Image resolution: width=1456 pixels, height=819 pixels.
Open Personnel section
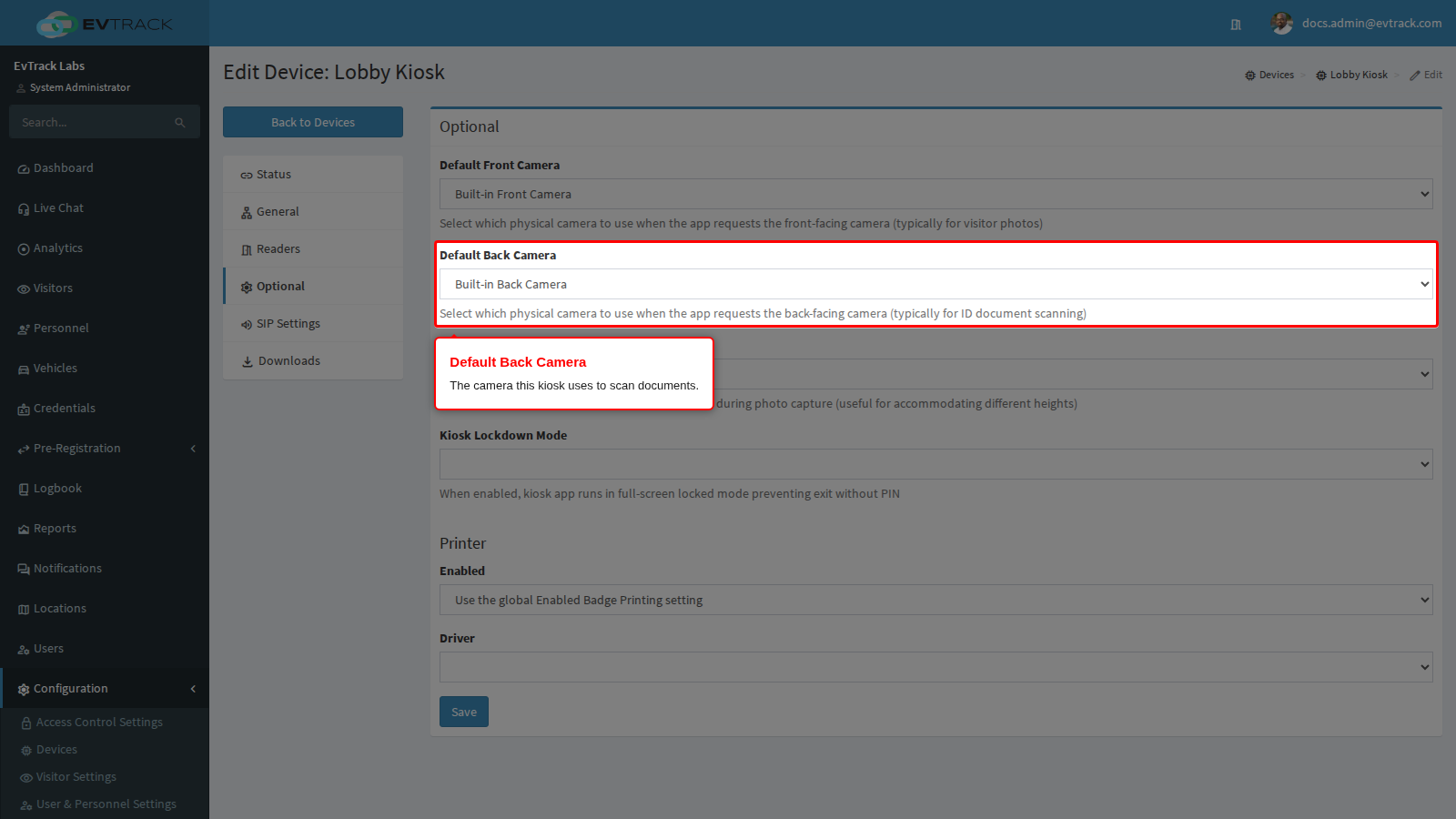105,329
